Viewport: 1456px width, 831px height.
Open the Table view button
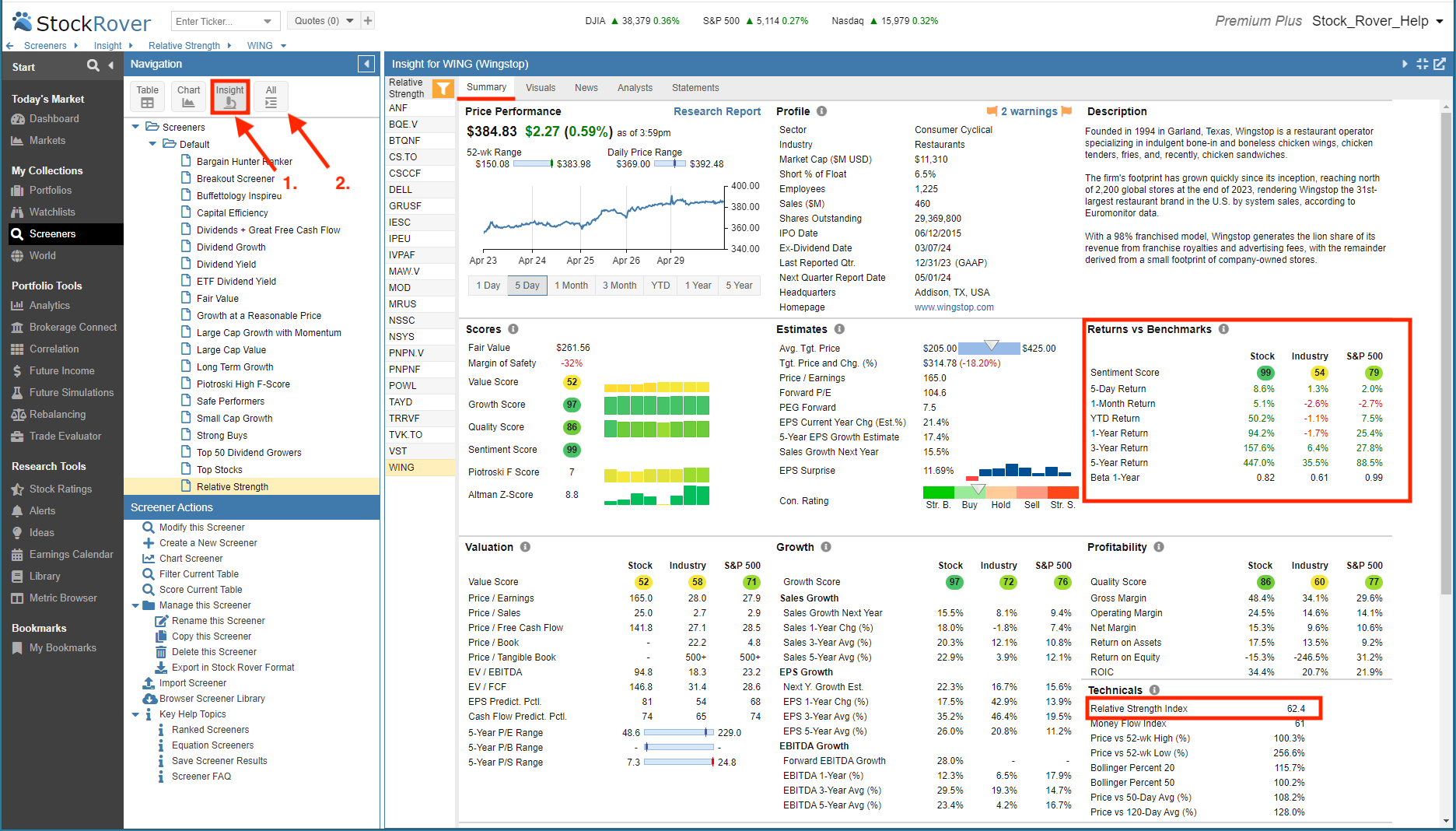[x=148, y=96]
